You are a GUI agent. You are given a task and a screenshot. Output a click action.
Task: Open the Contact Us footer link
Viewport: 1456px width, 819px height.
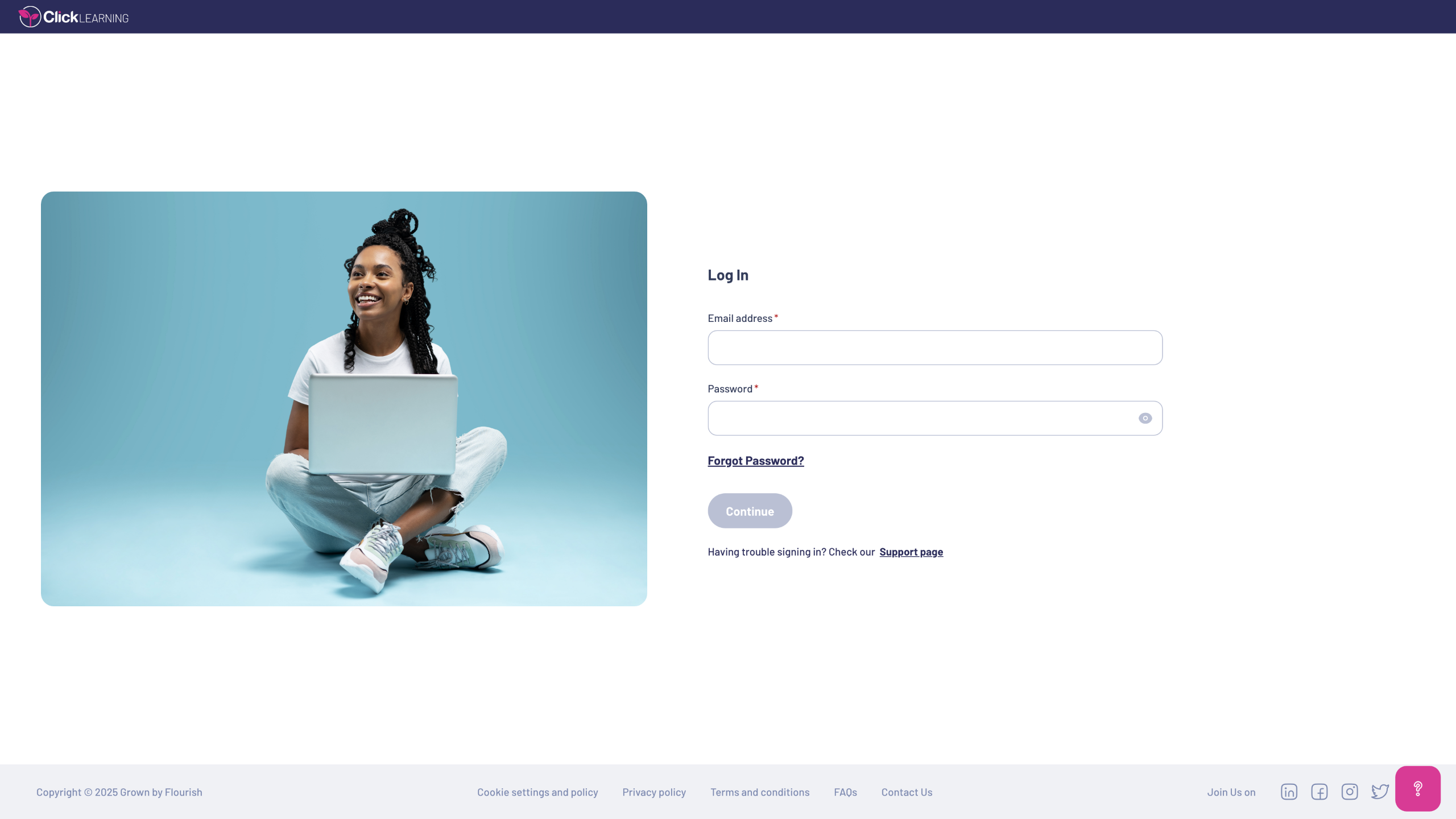[x=907, y=792]
